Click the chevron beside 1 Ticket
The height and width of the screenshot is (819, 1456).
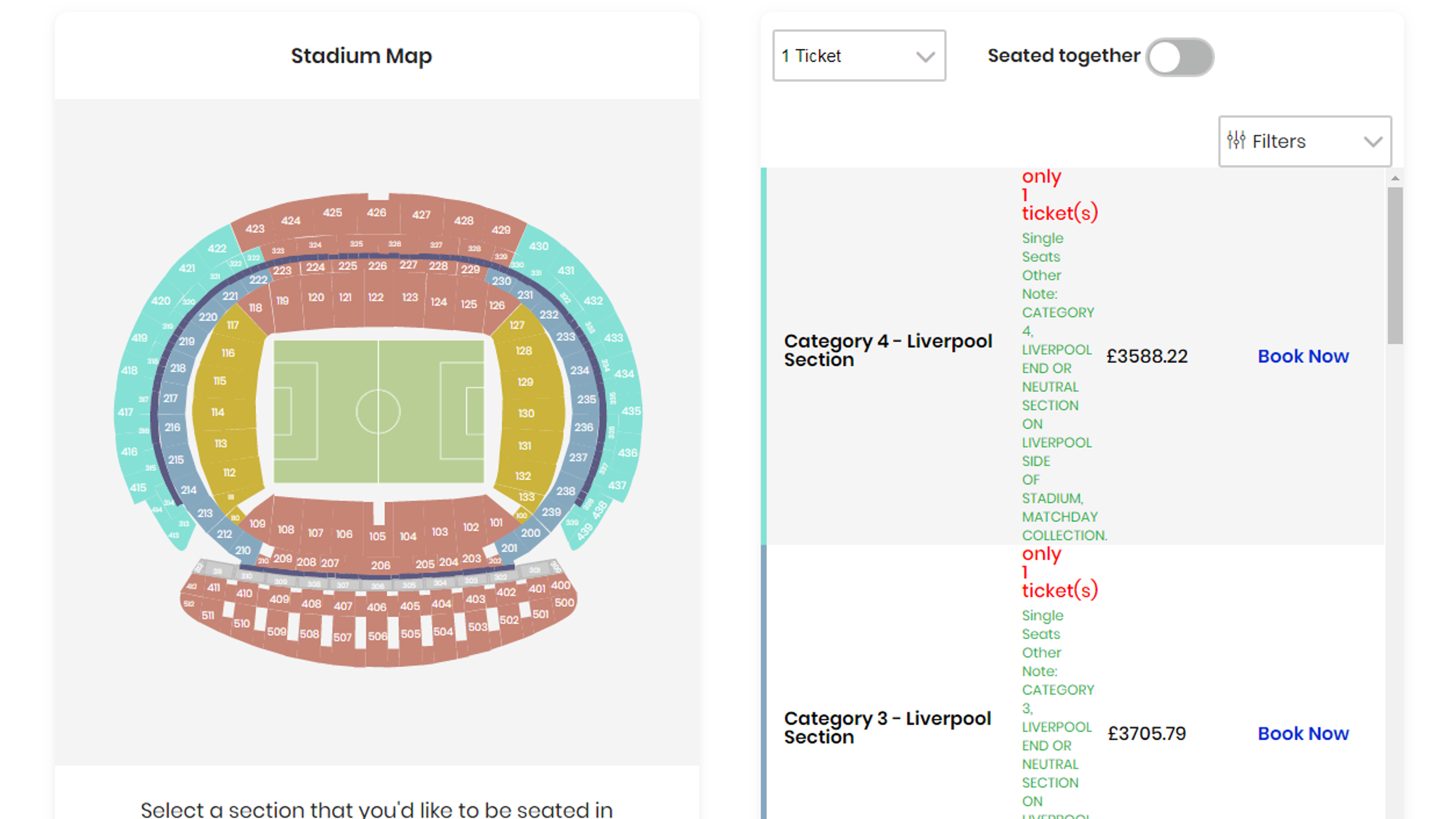[x=924, y=55]
